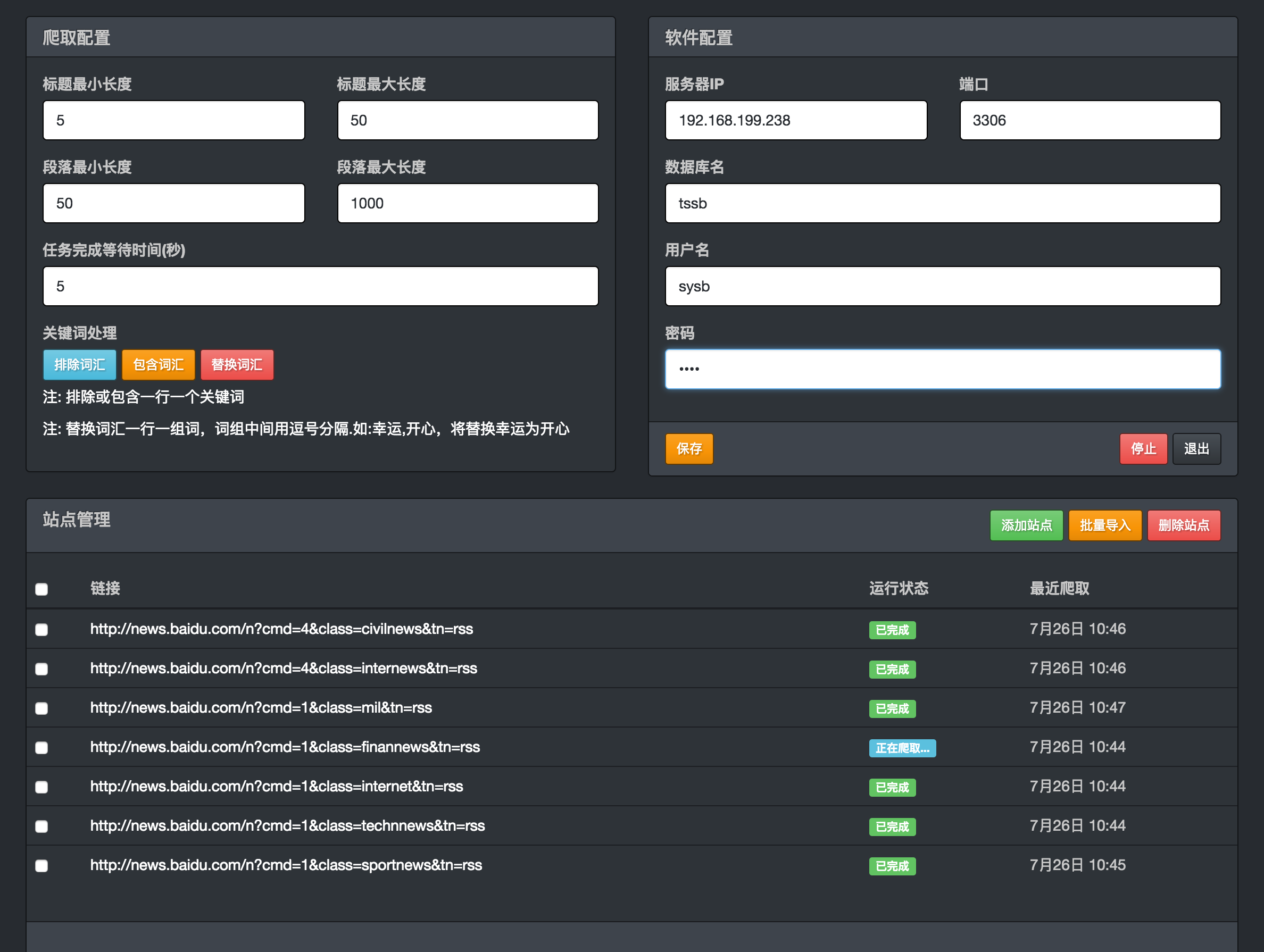The height and width of the screenshot is (952, 1264).
Task: Click the 最近爬取 column header
Action: [1059, 588]
